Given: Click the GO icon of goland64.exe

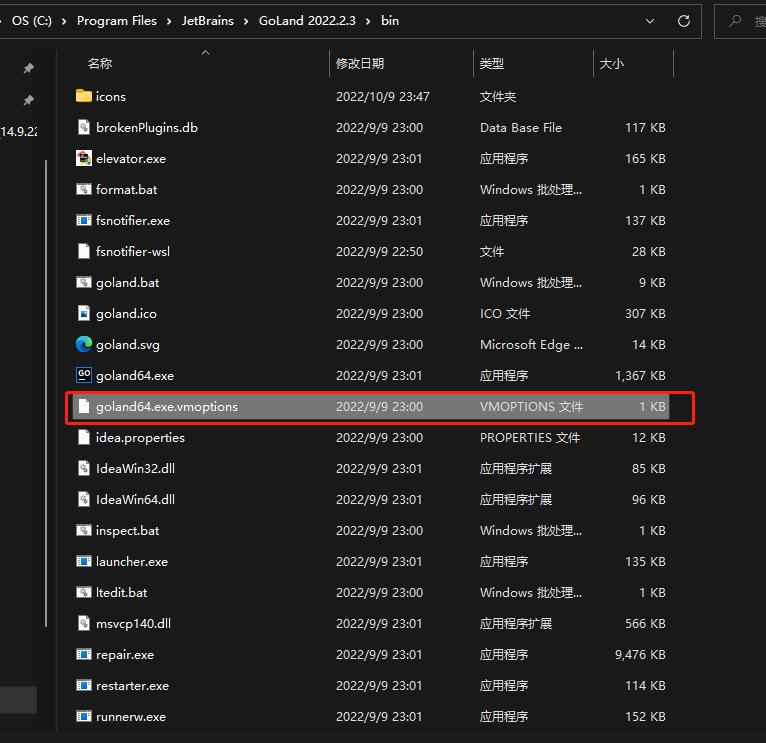Looking at the screenshot, I should (84, 375).
